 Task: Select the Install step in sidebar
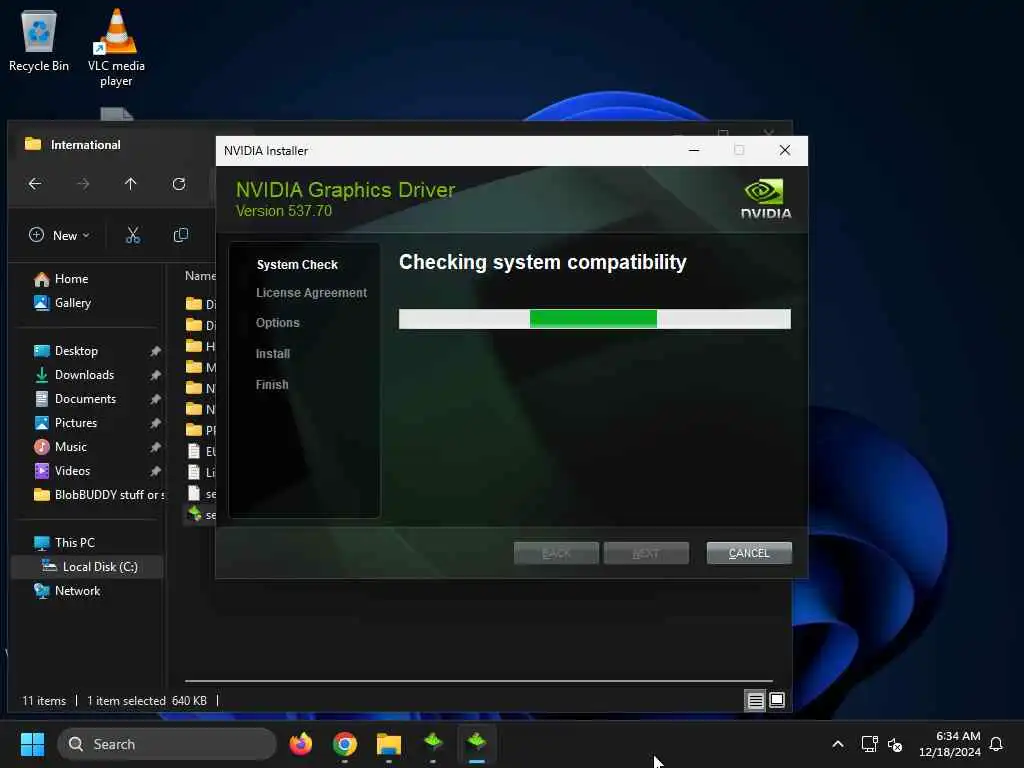pyautogui.click(x=273, y=353)
